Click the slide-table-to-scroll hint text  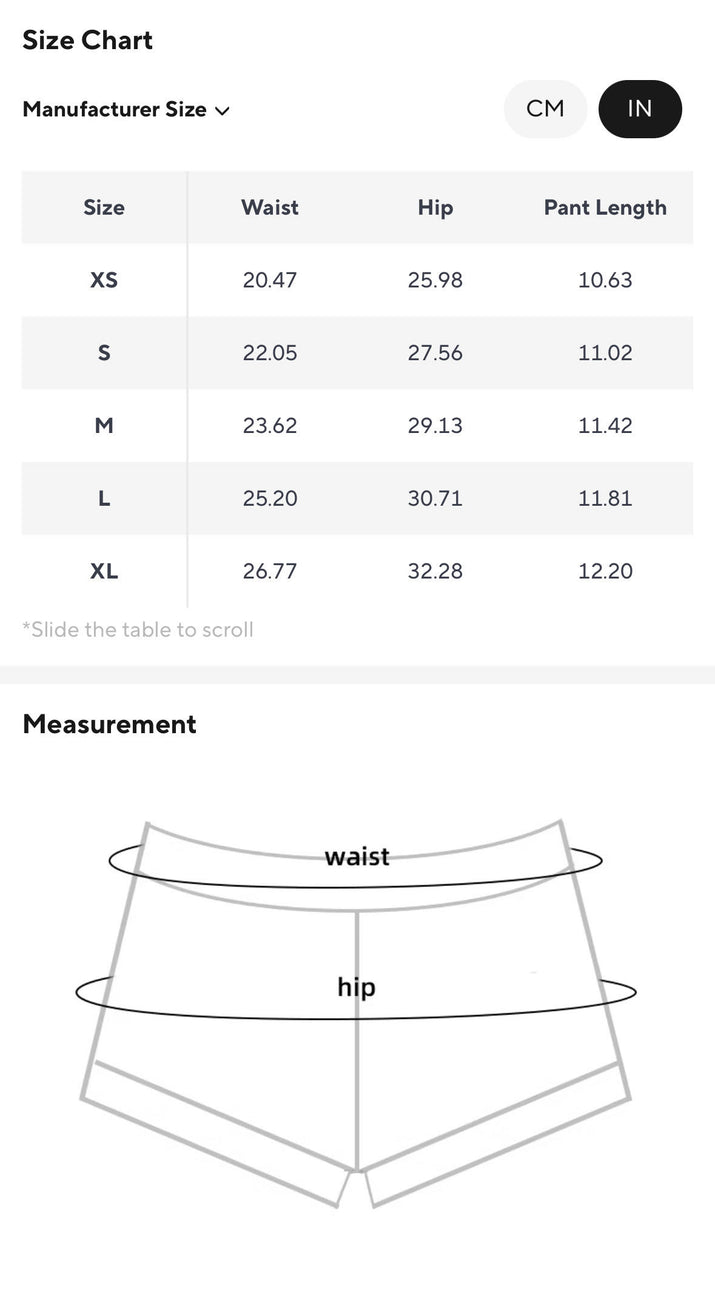(138, 630)
